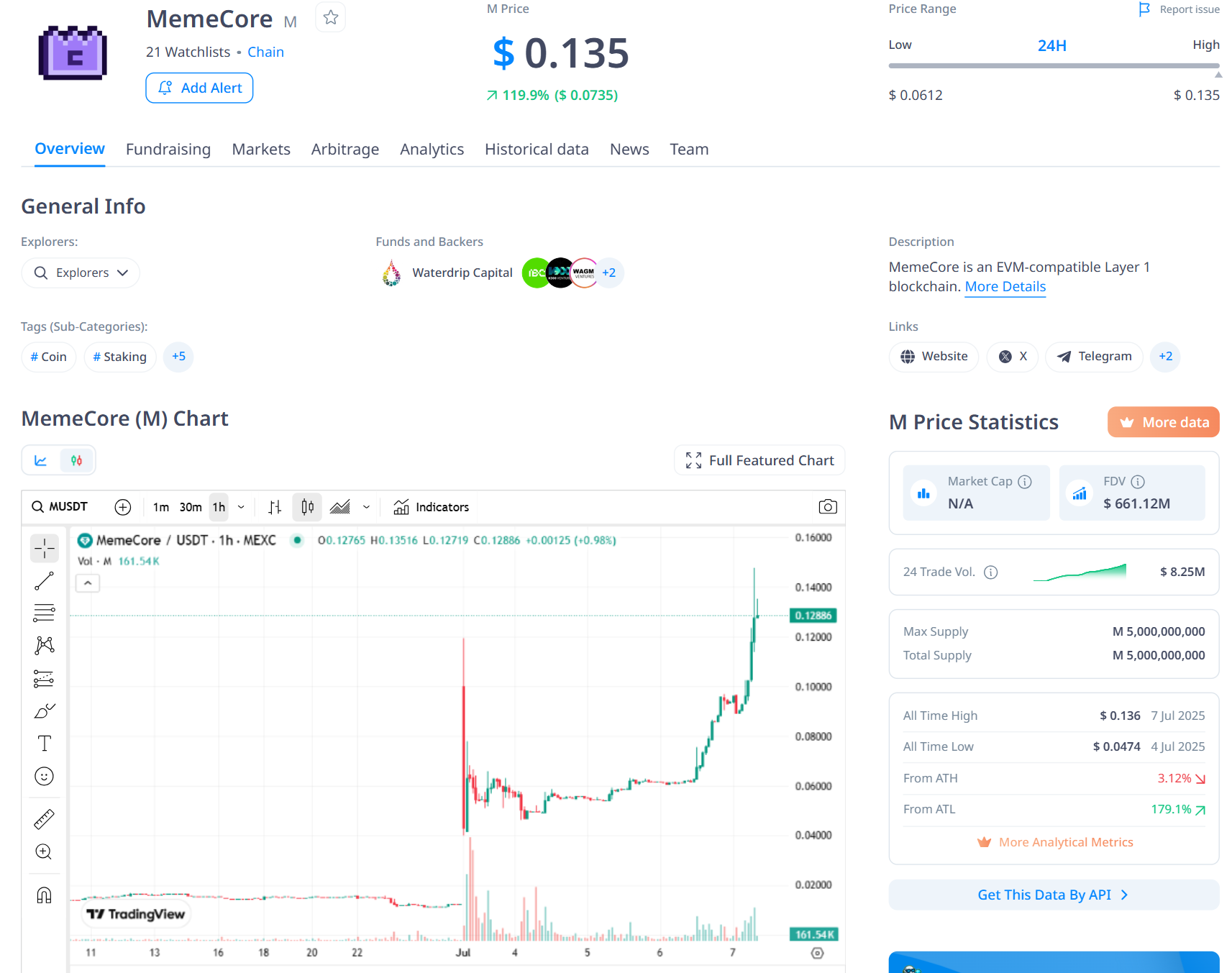
Task: Open the News tab
Action: [x=629, y=150]
